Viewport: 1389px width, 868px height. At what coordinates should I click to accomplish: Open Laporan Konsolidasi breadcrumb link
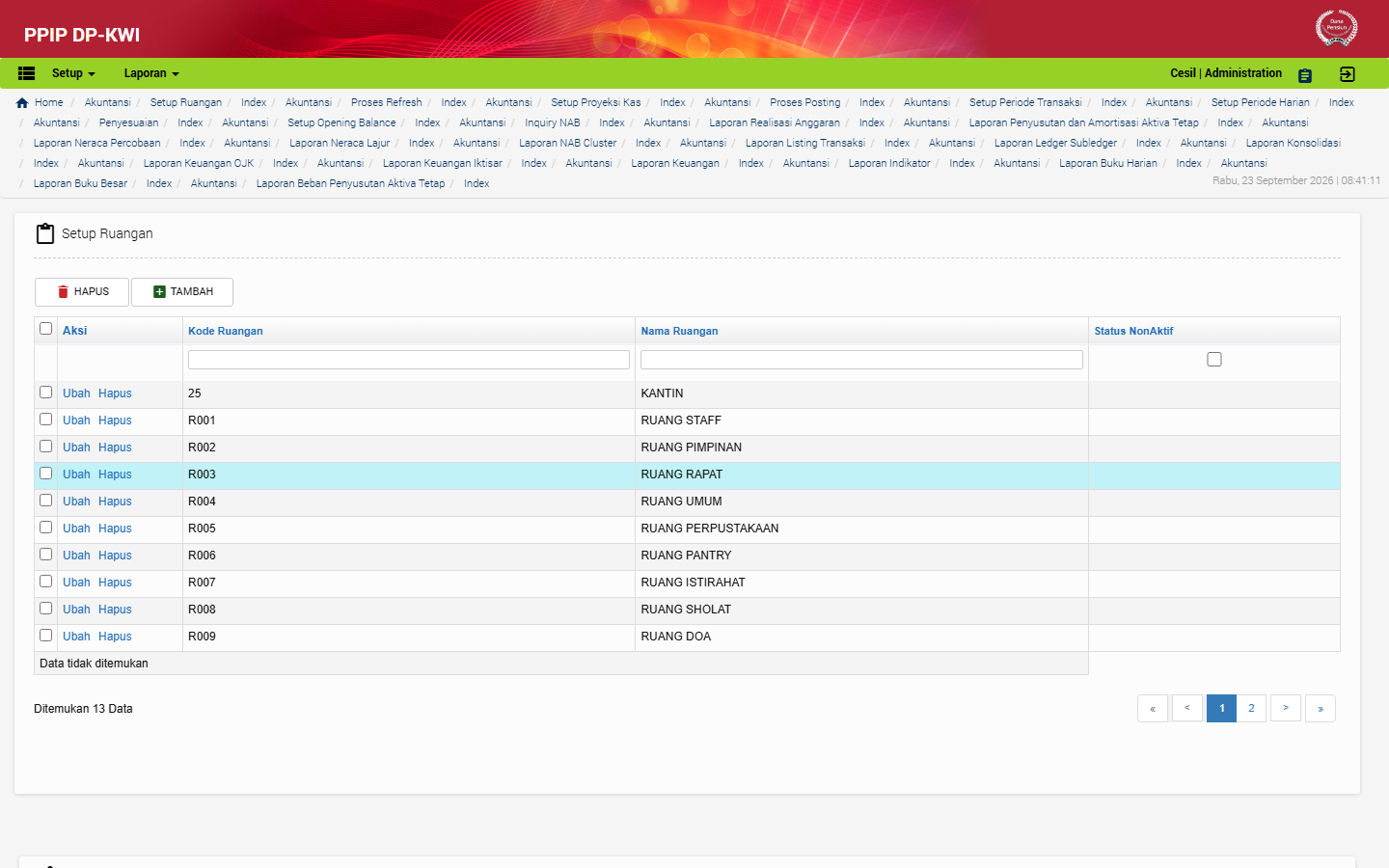(x=1293, y=143)
